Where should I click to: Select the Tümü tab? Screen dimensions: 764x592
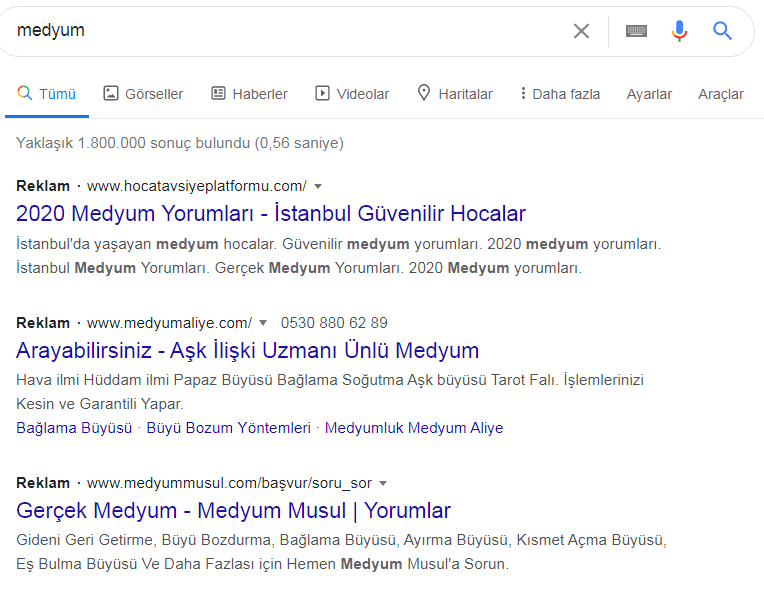[47, 94]
